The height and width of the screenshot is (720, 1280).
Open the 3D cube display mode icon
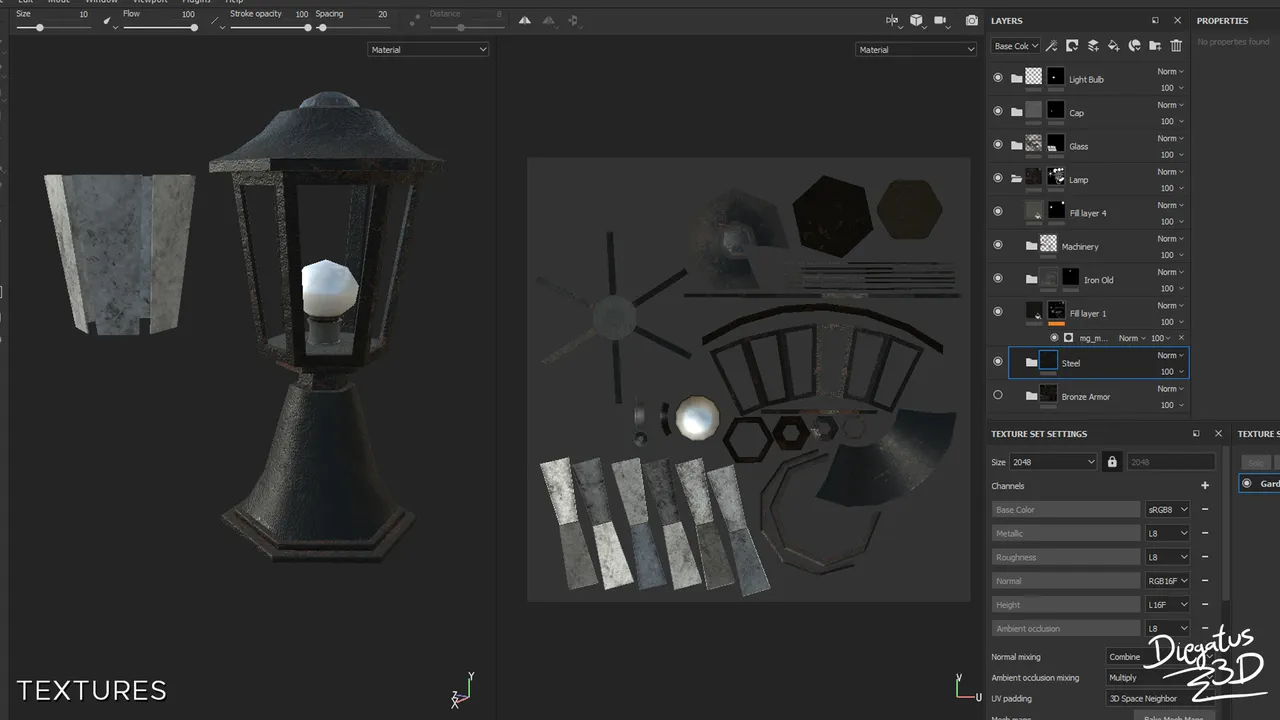click(916, 20)
